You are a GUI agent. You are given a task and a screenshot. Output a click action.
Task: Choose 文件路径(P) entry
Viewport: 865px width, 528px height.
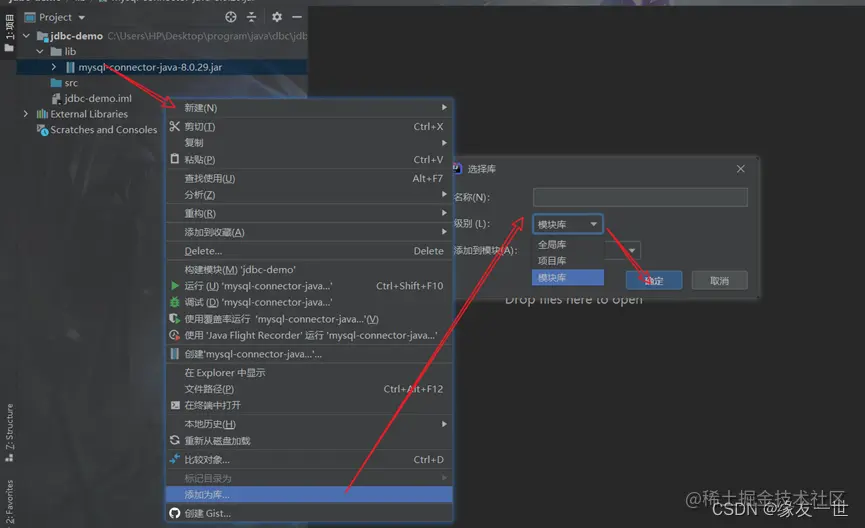[x=309, y=389]
